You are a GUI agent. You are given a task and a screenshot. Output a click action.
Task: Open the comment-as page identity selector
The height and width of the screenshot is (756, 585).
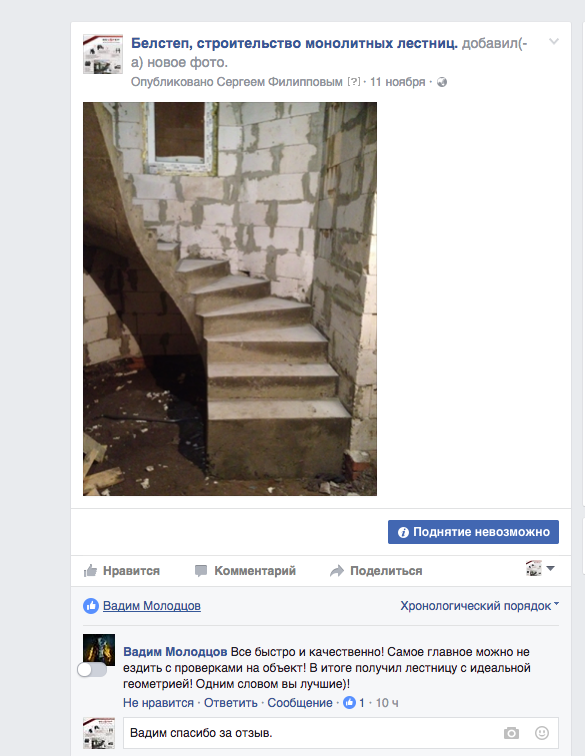click(540, 568)
